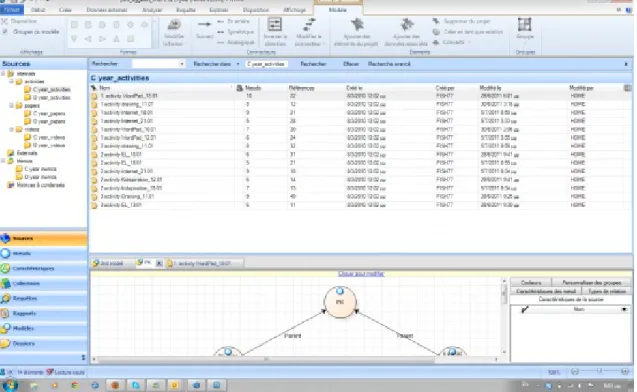Switch to the Affichage ribbon tab

point(295,10)
